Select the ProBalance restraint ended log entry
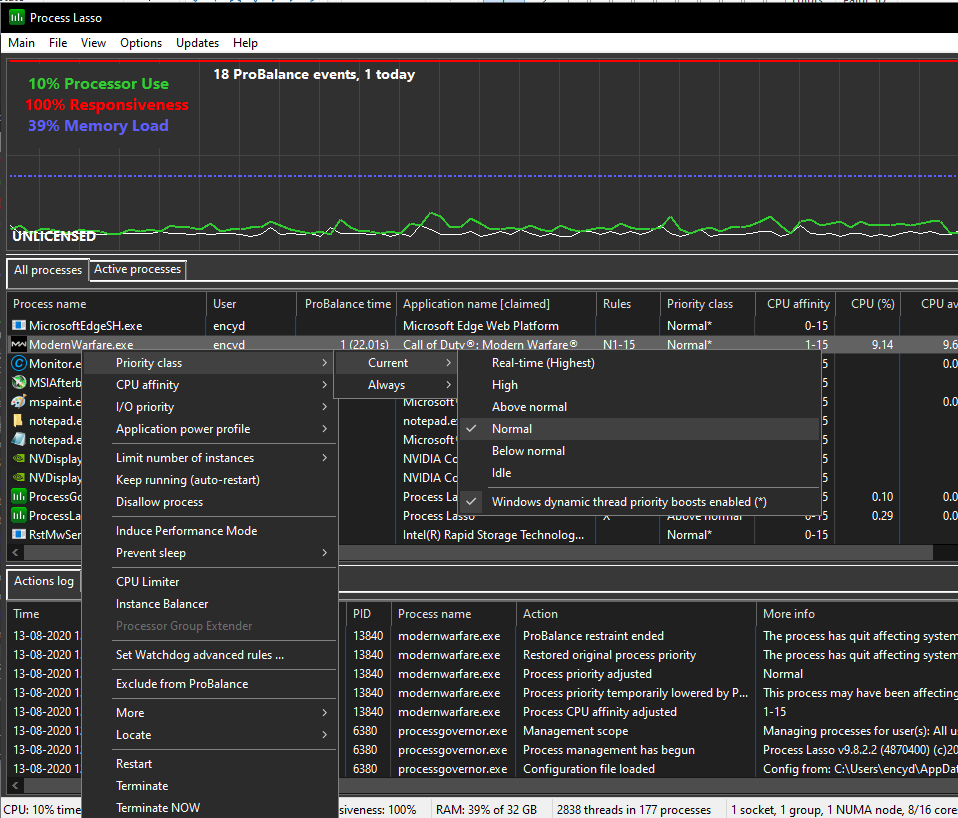 pos(593,636)
